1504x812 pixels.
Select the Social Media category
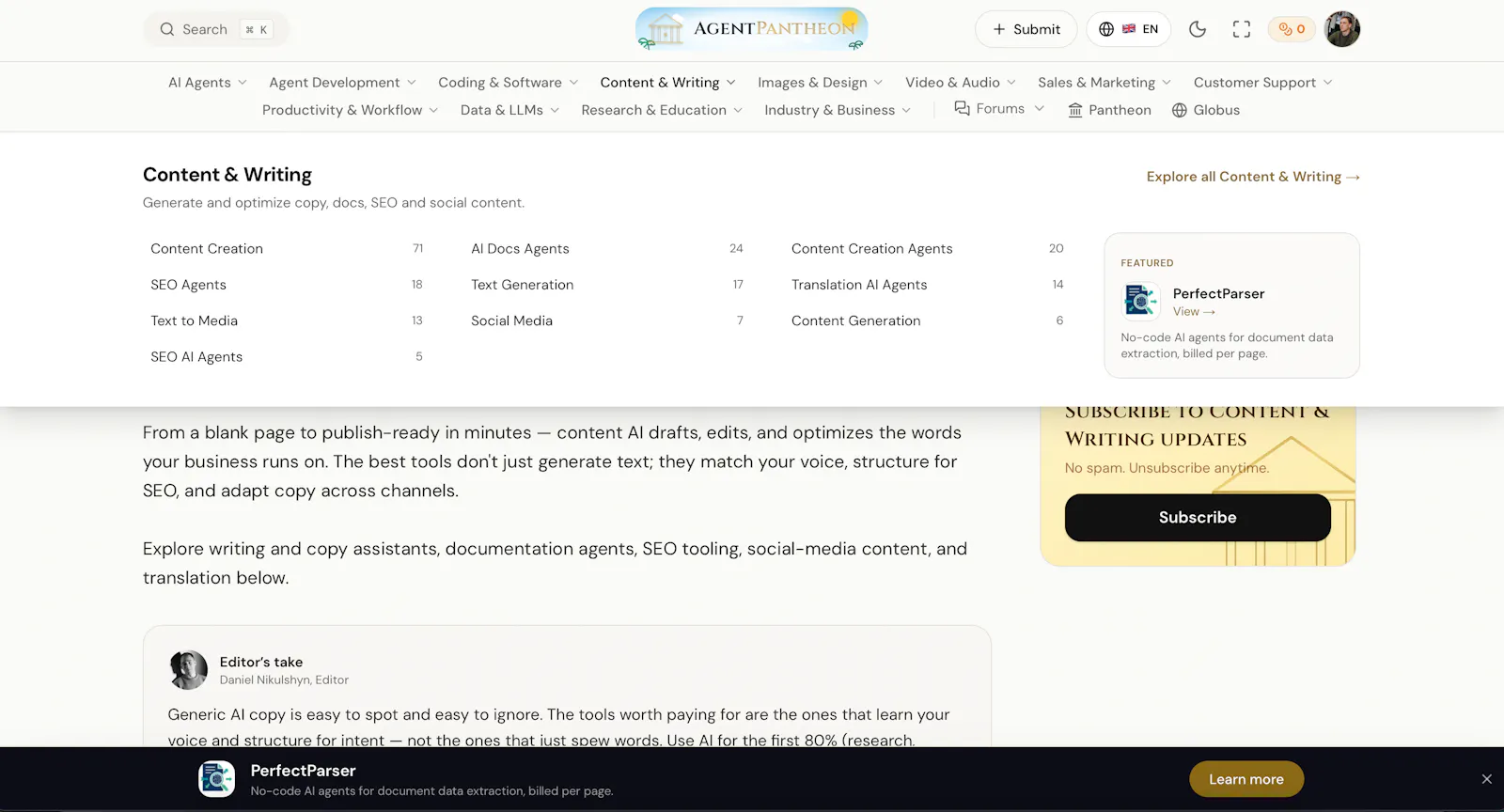607,320
